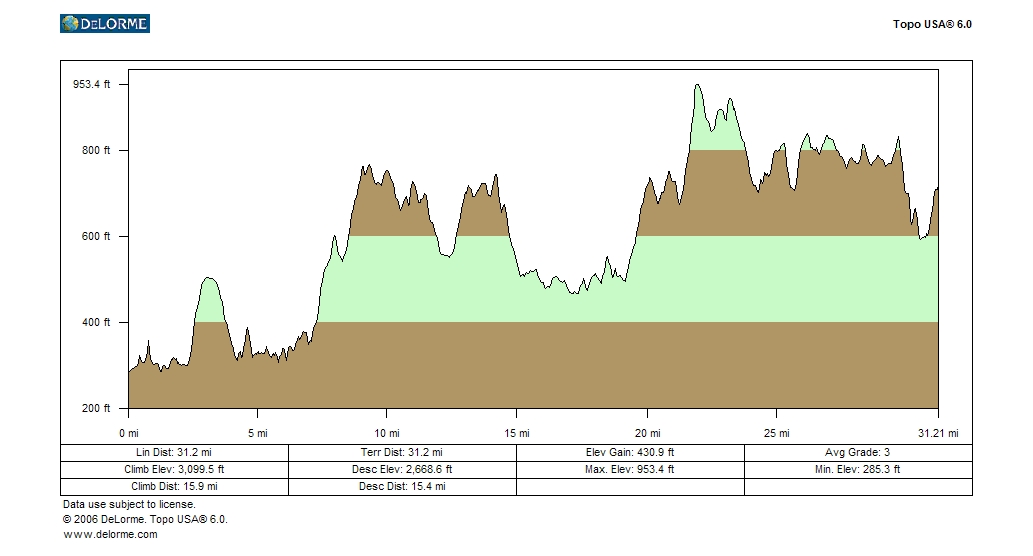This screenshot has width=1033, height=556.
Task: Click the 31.21 mi end distance label
Action: 938,433
